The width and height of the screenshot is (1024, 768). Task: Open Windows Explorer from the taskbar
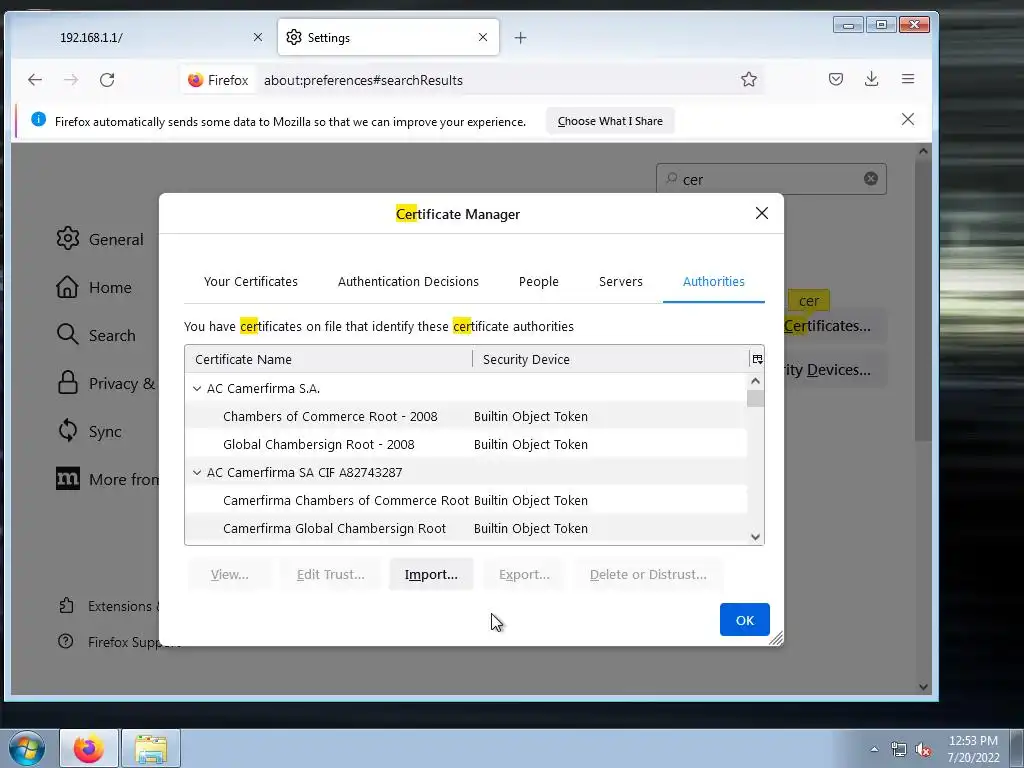pyautogui.click(x=151, y=748)
